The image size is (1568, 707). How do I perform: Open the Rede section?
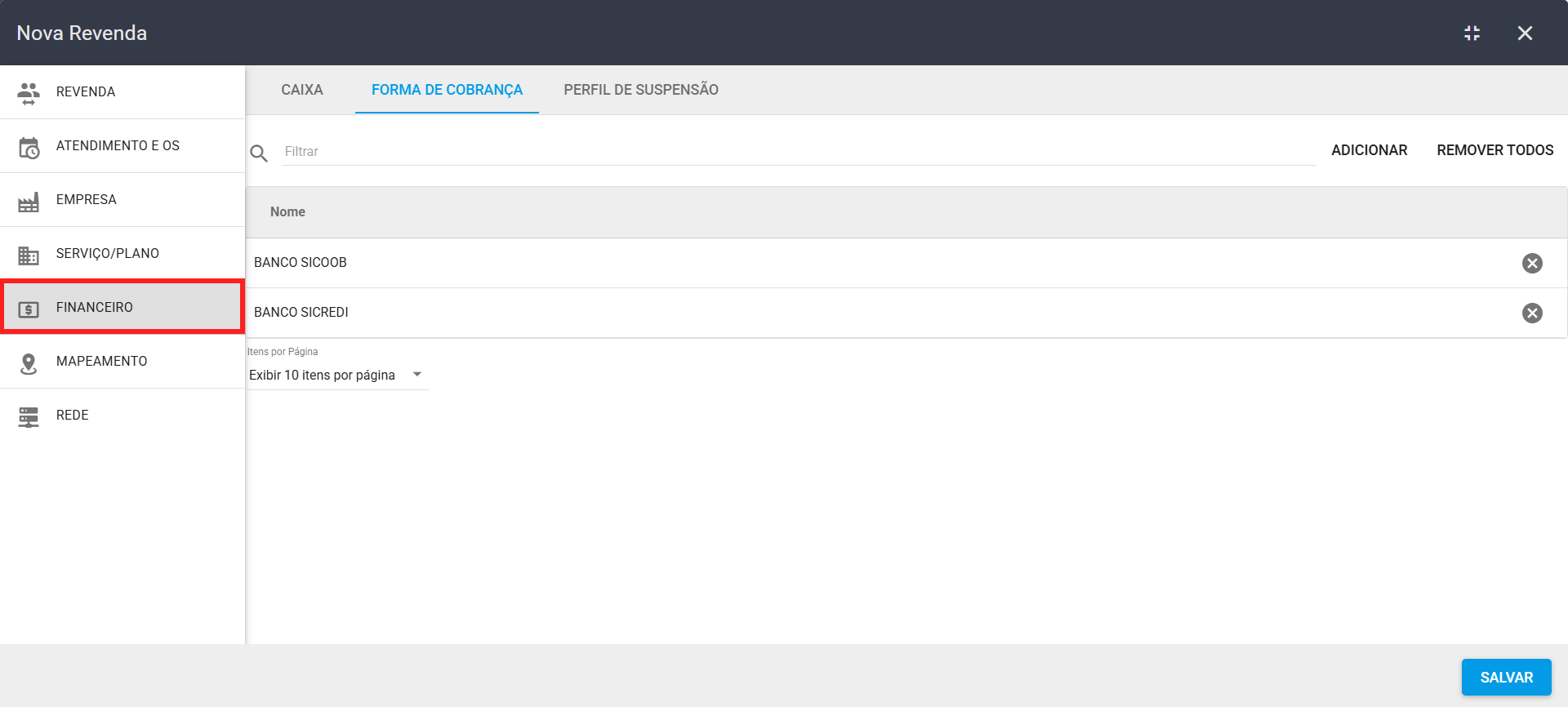122,416
